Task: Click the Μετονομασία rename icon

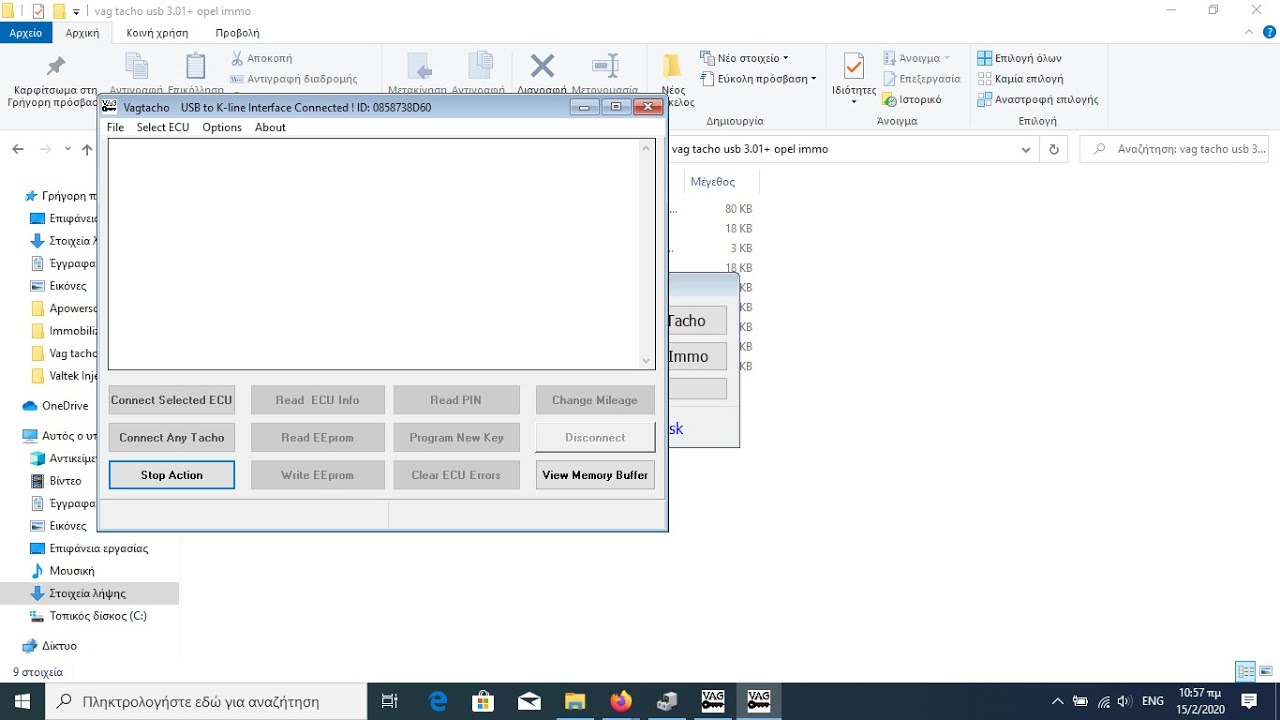Action: (605, 67)
